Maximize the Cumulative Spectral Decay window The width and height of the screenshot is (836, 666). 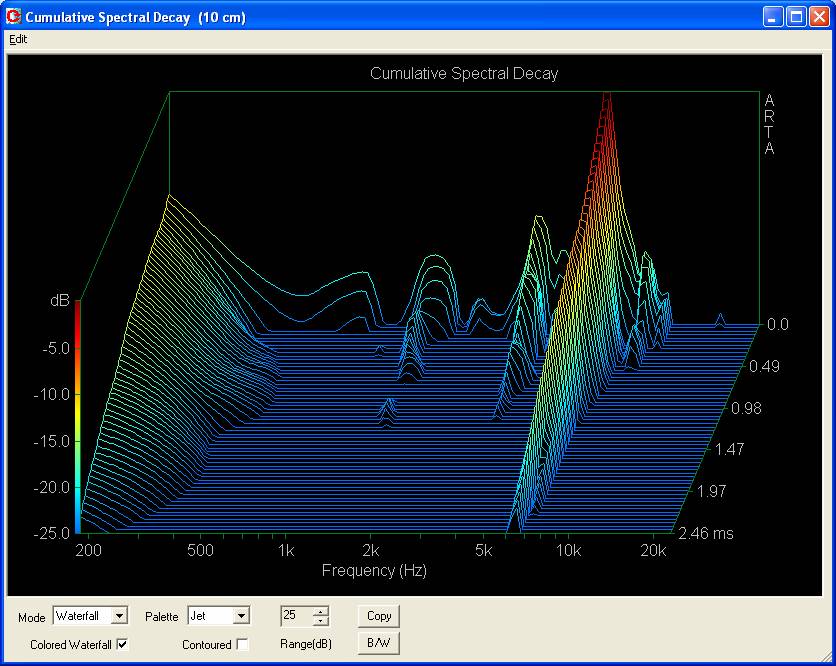[x=796, y=17]
